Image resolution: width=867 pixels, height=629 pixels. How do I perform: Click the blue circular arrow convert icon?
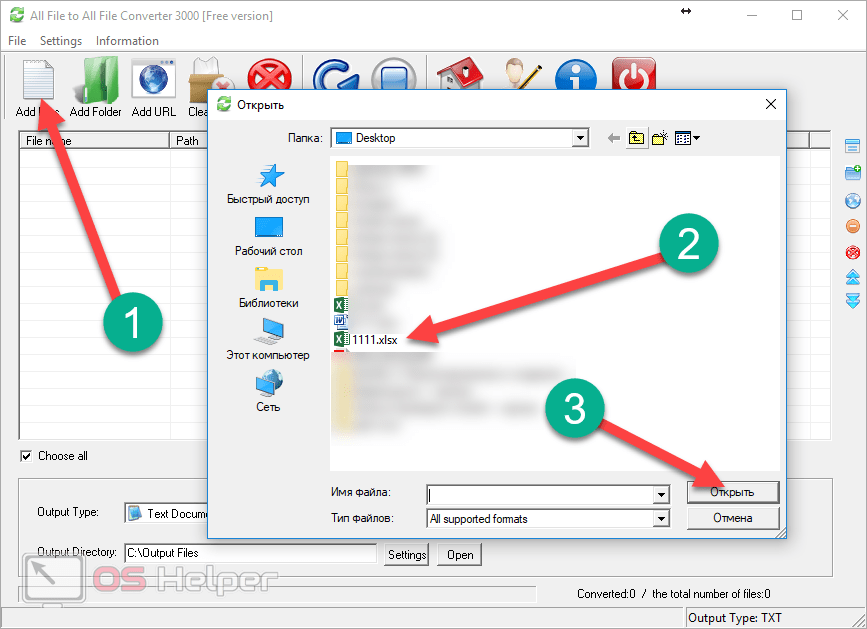tap(335, 74)
